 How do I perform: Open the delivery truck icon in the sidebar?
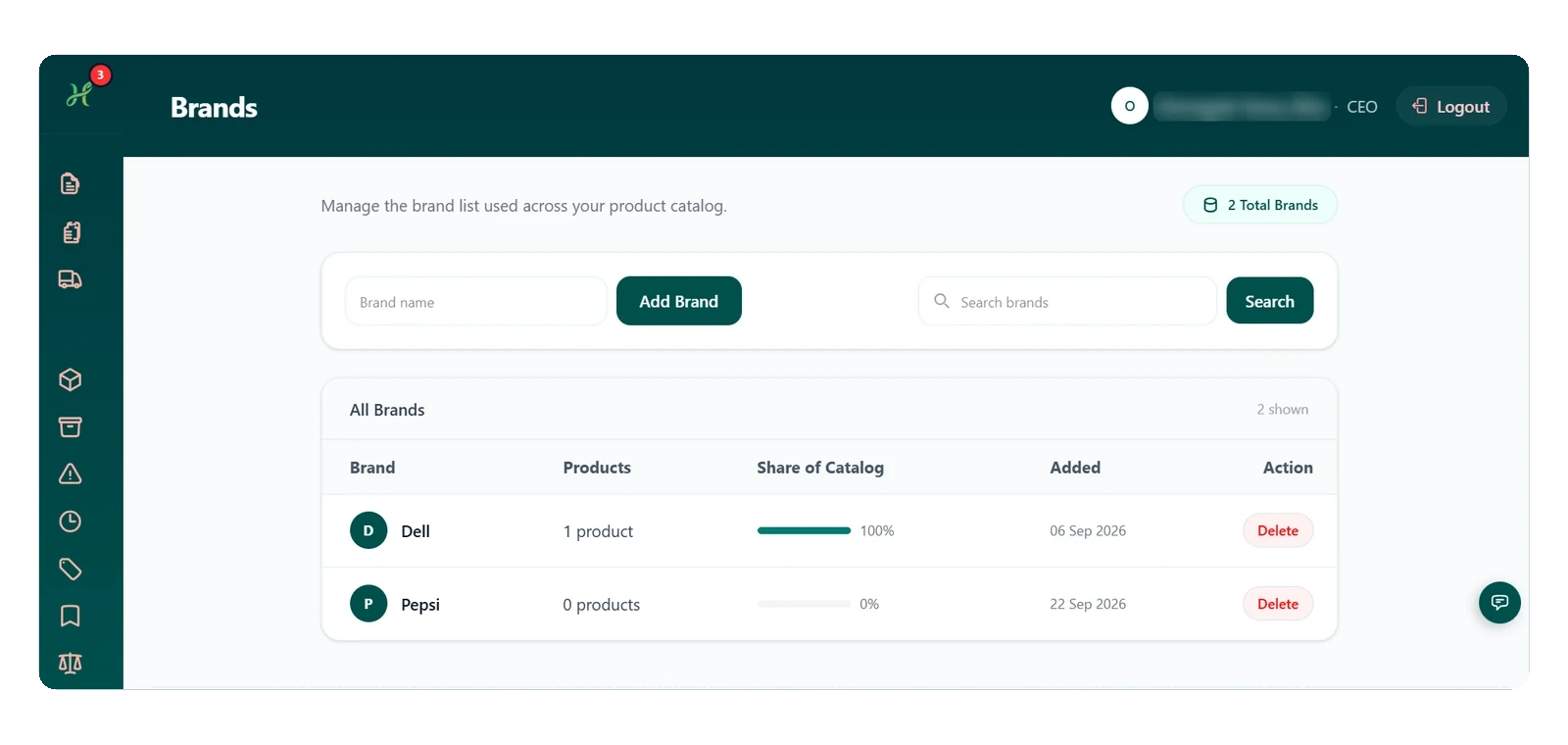pos(70,279)
